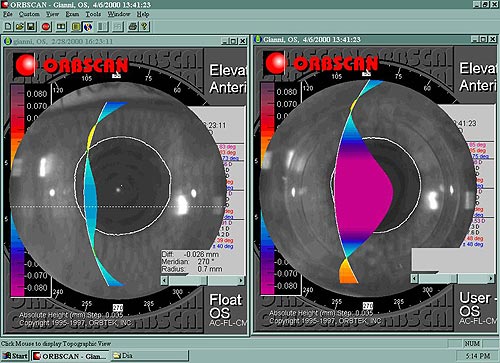Click right arrow of right panel scrollbar
This screenshot has height=363, width=500.
pyautogui.click(x=491, y=278)
